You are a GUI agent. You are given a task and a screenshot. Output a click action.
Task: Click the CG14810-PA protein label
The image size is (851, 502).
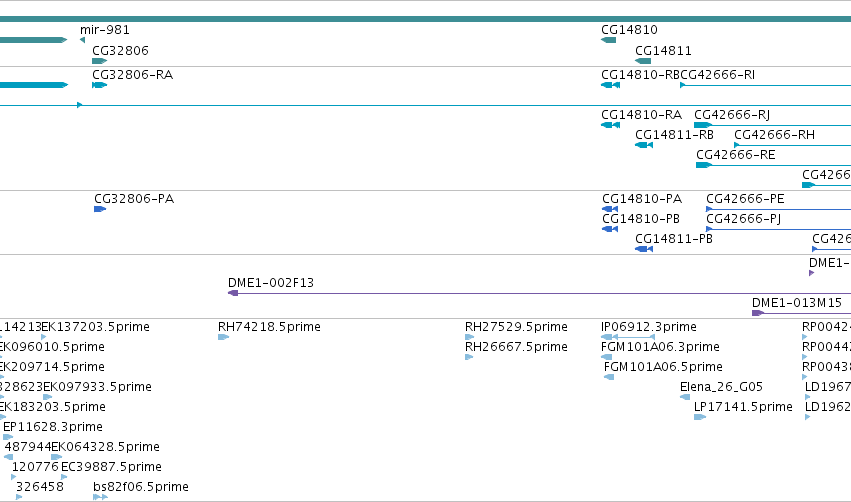[642, 199]
